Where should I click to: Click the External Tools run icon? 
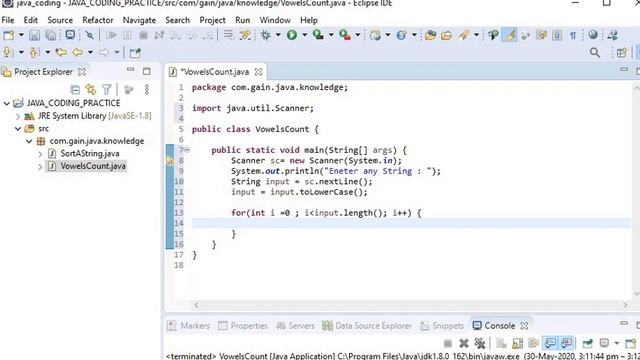click(x=345, y=35)
